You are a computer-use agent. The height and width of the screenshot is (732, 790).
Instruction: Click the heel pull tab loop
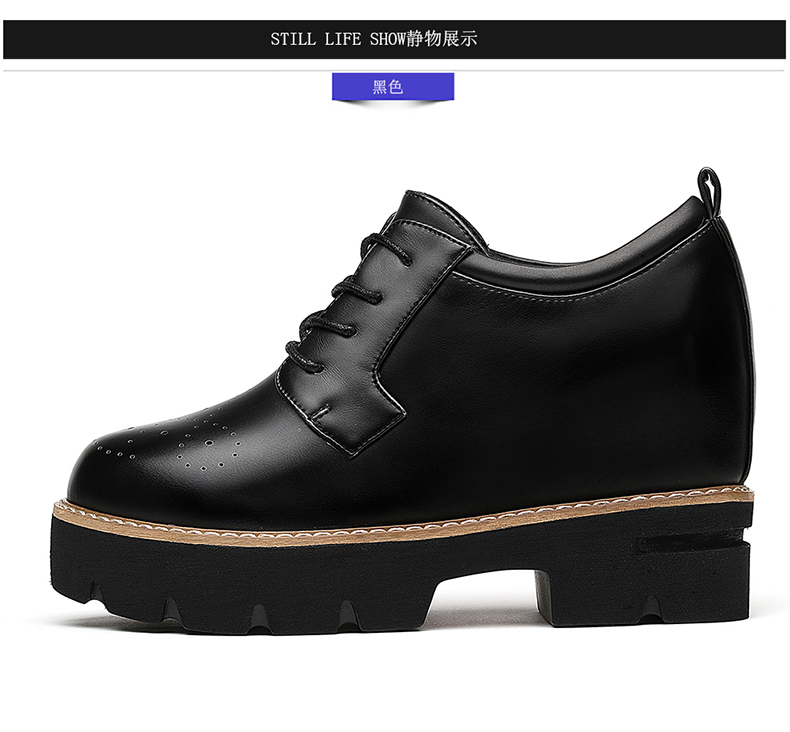point(709,193)
